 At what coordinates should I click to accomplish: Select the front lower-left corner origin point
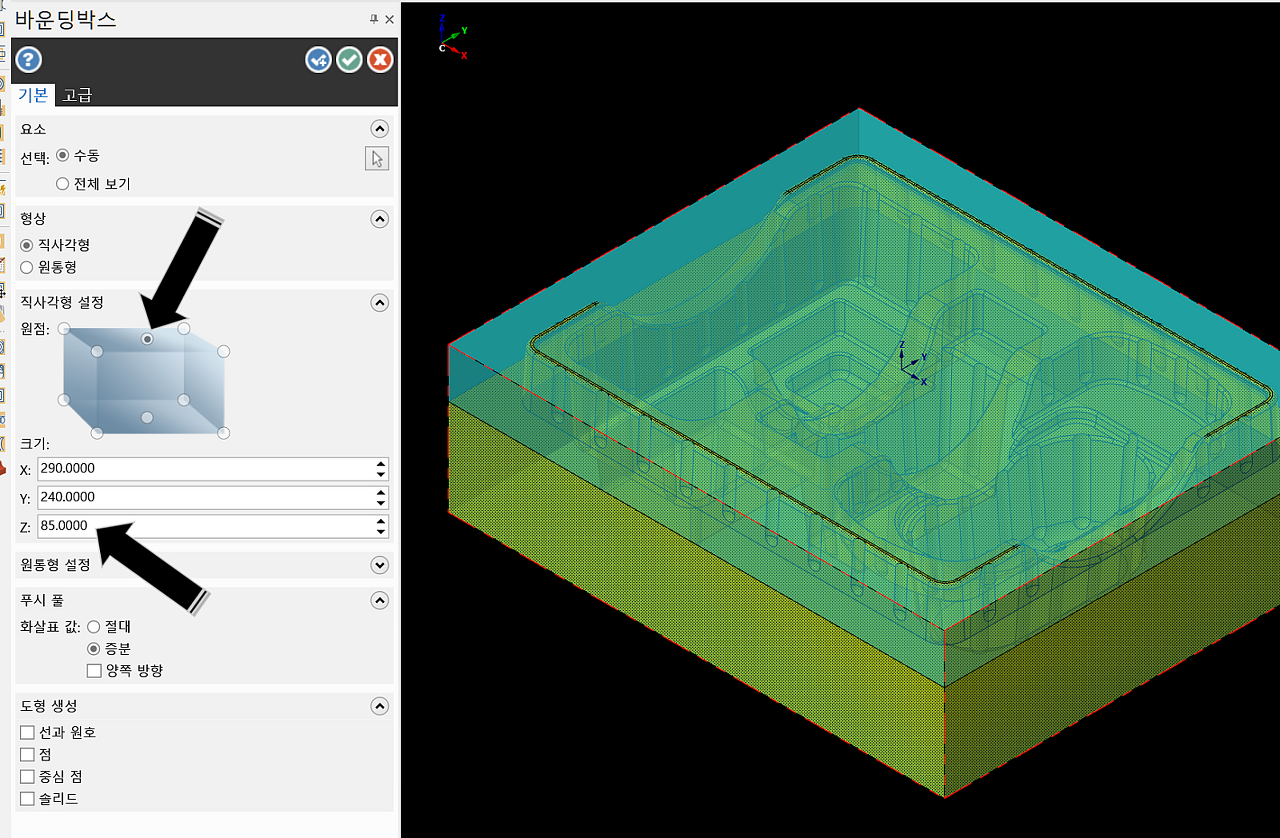pyautogui.click(x=97, y=433)
